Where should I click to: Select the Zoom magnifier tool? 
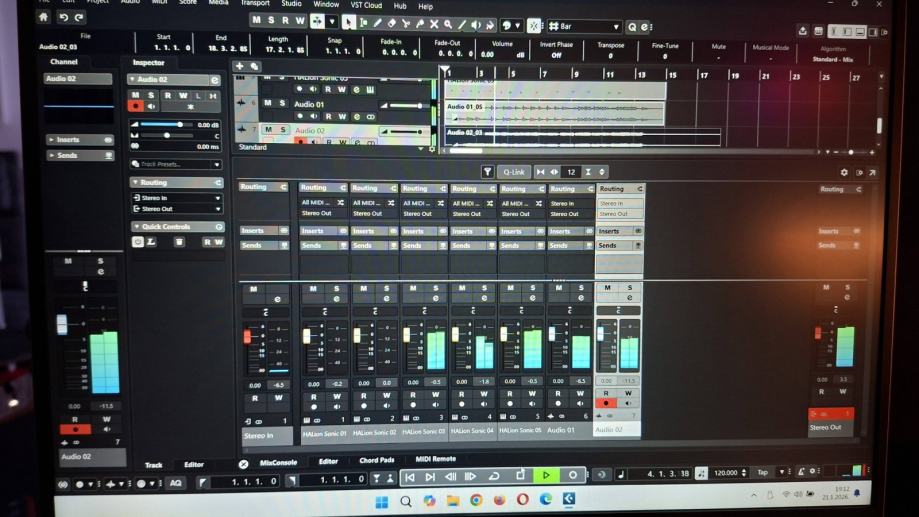point(448,25)
